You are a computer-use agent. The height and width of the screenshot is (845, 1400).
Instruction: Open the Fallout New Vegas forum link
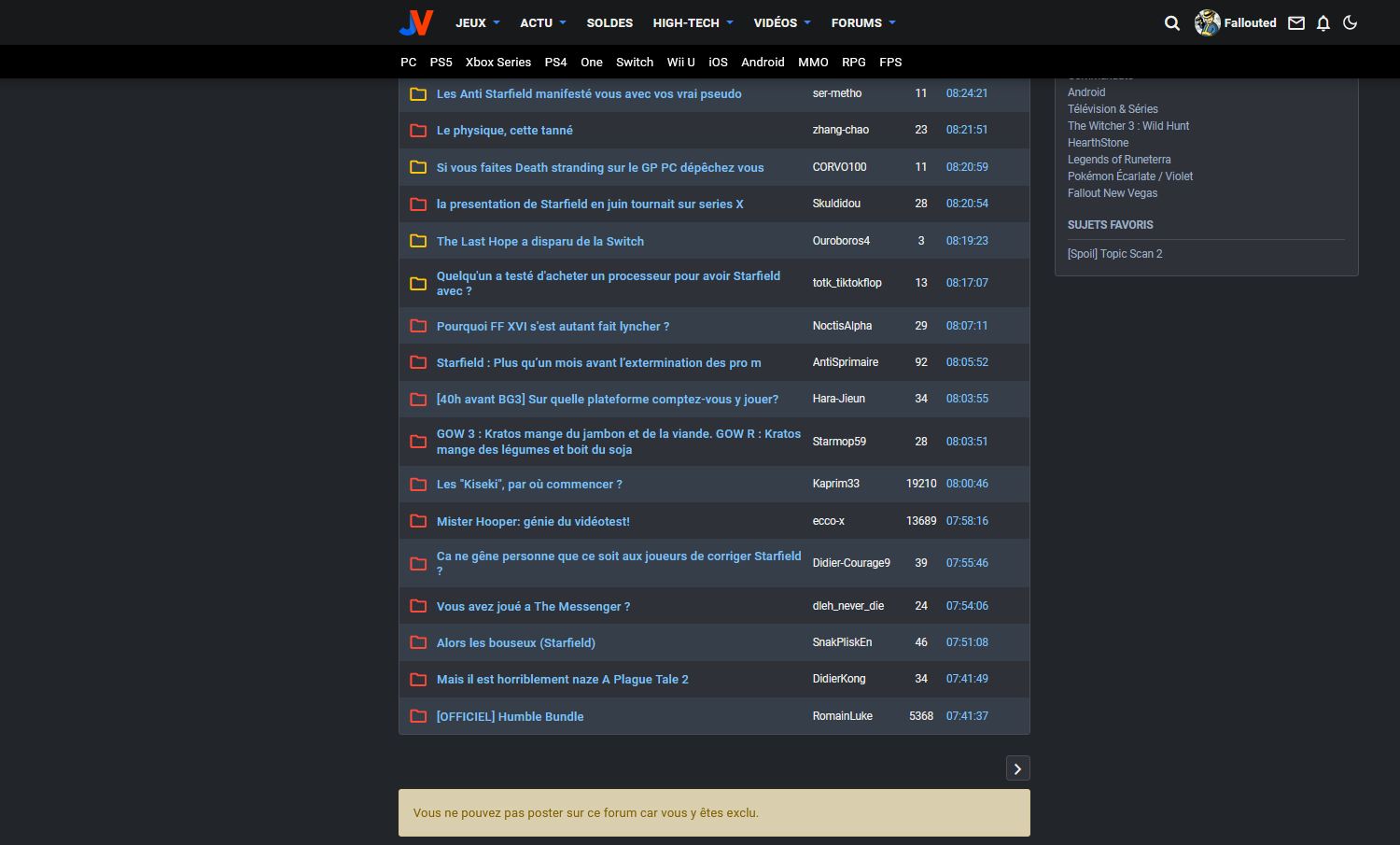click(1113, 193)
